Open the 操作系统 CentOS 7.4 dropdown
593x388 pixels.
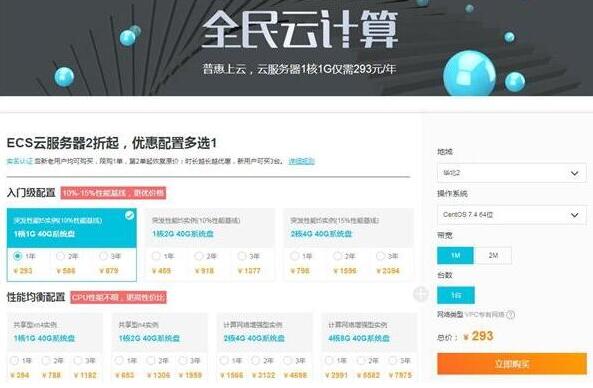(512, 215)
